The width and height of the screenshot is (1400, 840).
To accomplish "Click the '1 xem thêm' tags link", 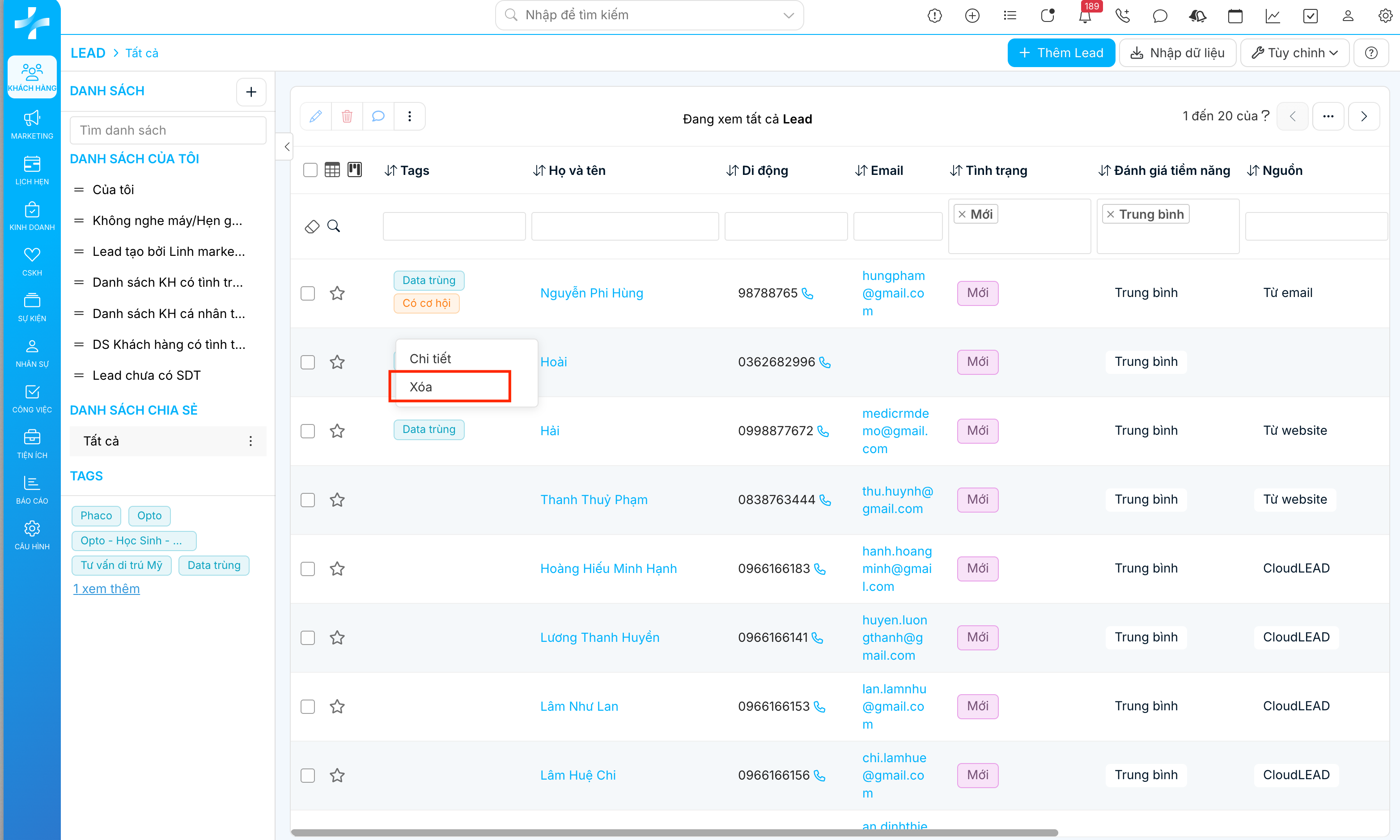I will click(x=106, y=589).
